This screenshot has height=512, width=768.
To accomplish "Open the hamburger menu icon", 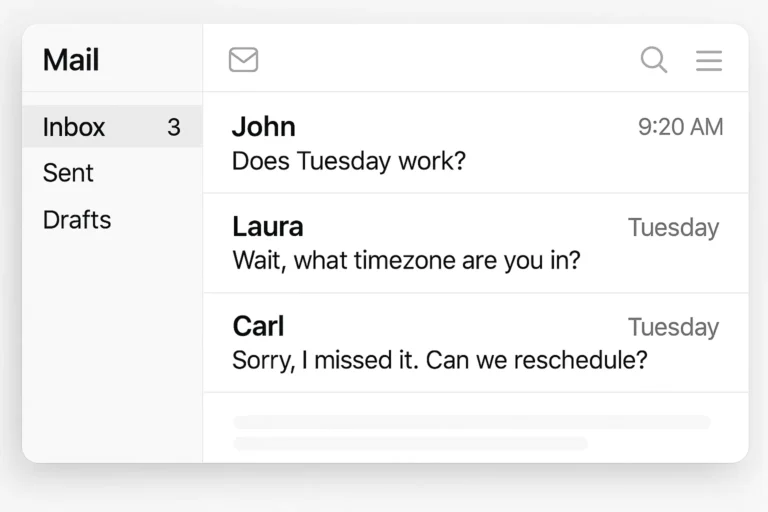I will coord(709,60).
